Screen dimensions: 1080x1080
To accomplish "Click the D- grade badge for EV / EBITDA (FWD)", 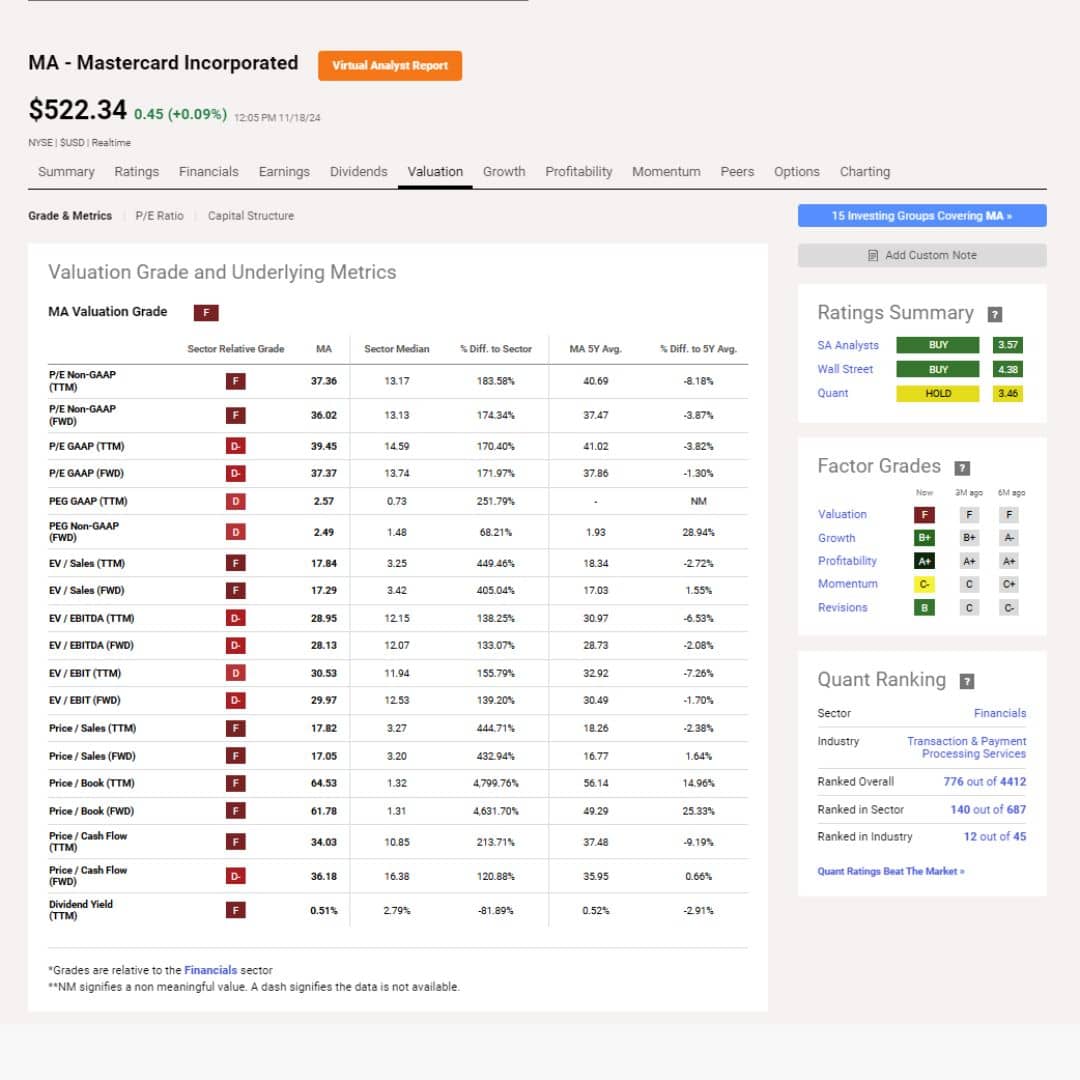I will (x=236, y=645).
